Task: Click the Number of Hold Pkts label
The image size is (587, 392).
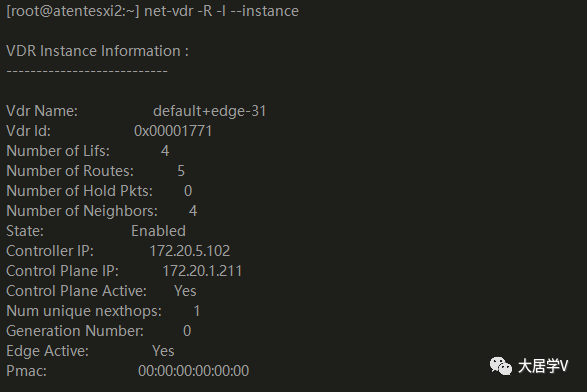Action: click(x=79, y=191)
